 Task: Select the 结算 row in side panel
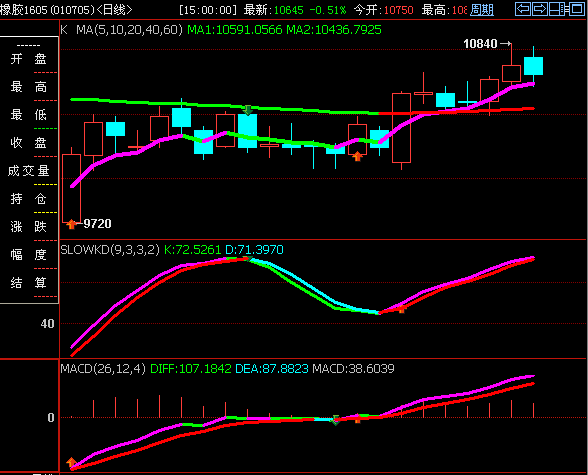point(28,283)
